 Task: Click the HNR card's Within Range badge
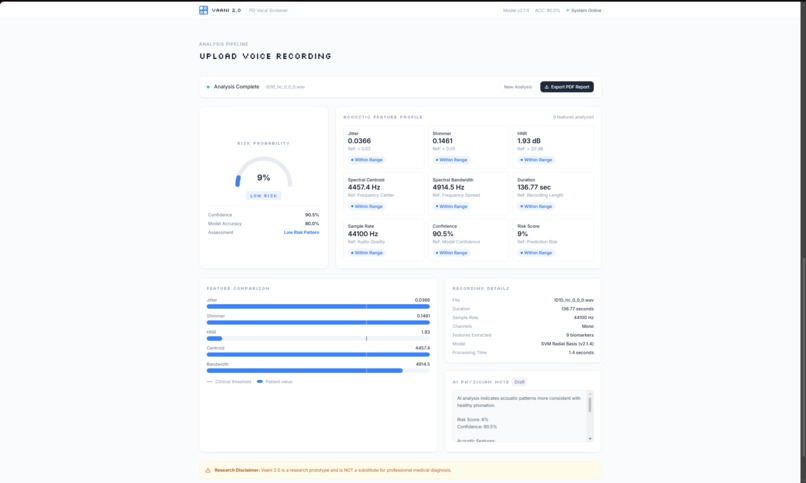(x=536, y=160)
